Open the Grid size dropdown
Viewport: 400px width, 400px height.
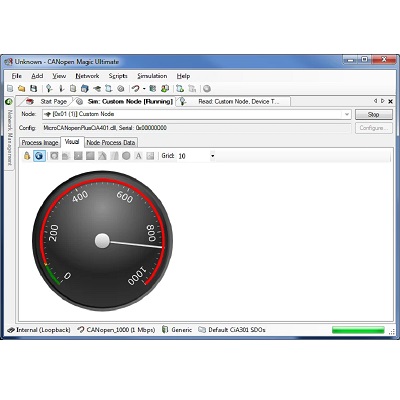click(x=212, y=156)
